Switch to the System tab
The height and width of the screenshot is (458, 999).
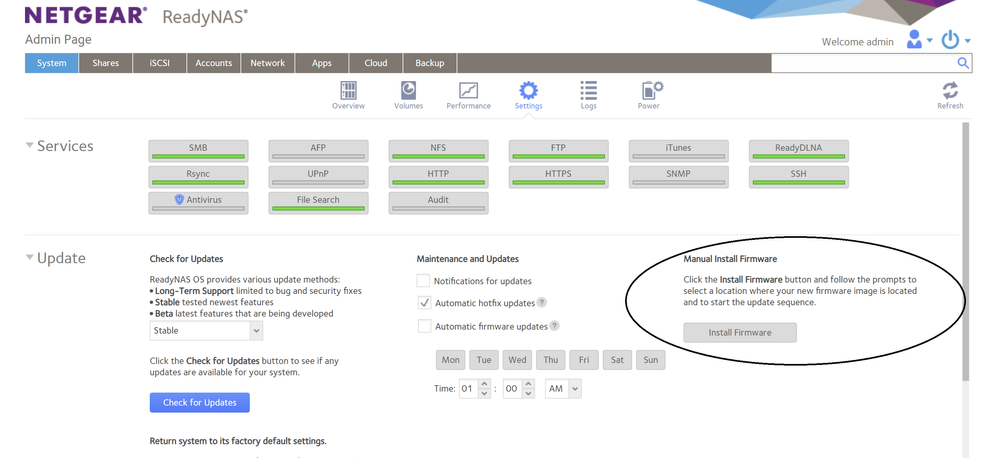(x=52, y=63)
